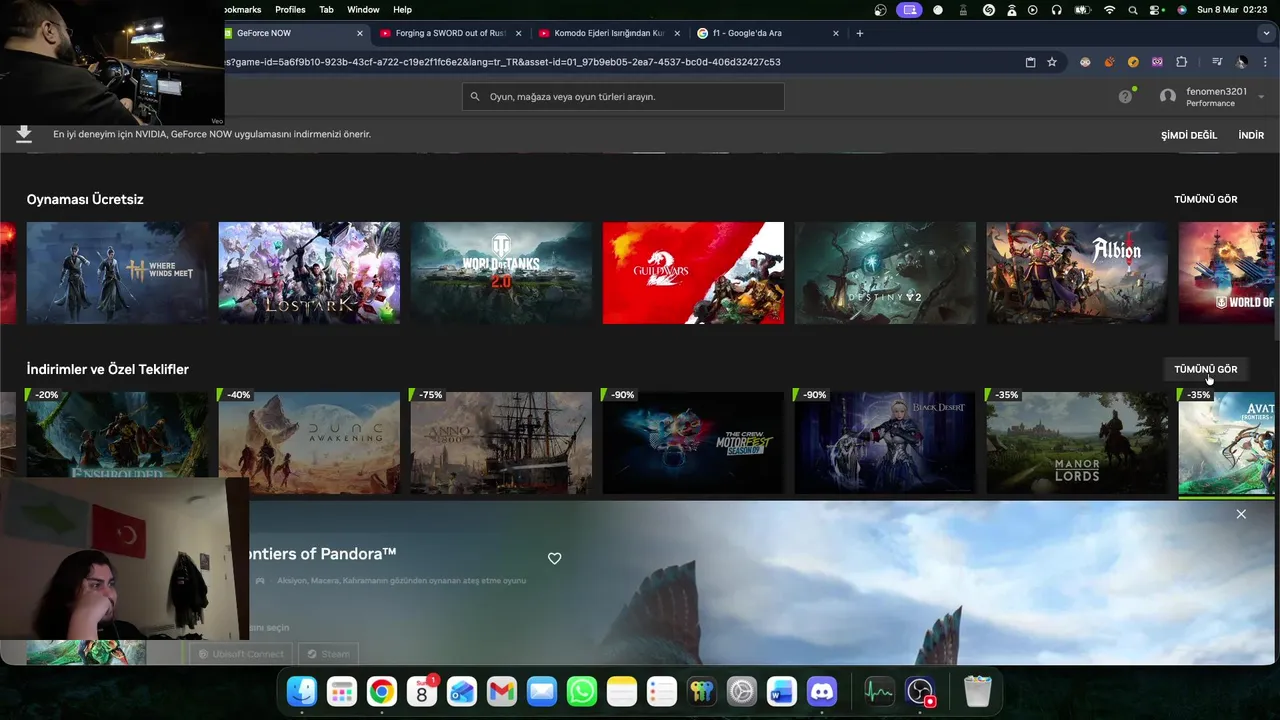
Task: Open Spotlight search in menu bar
Action: [1133, 10]
